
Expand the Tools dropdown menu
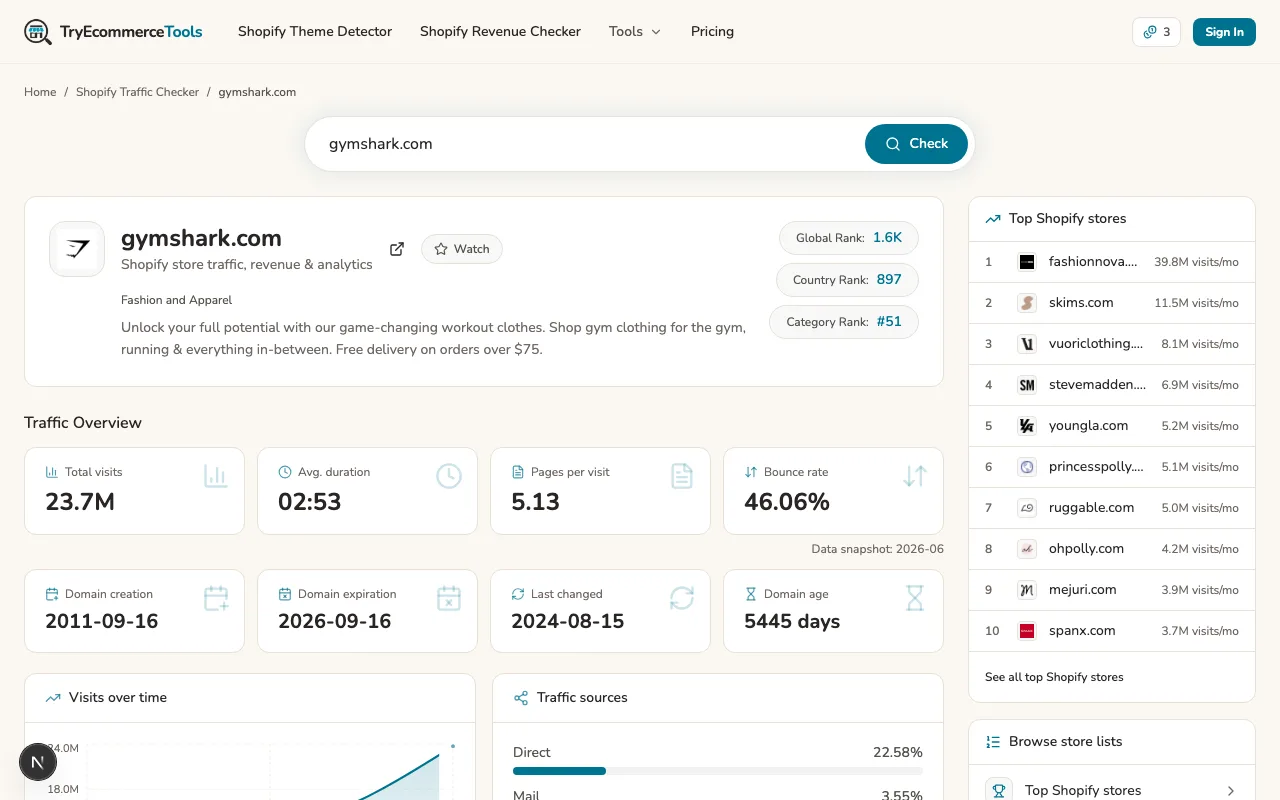635,32
